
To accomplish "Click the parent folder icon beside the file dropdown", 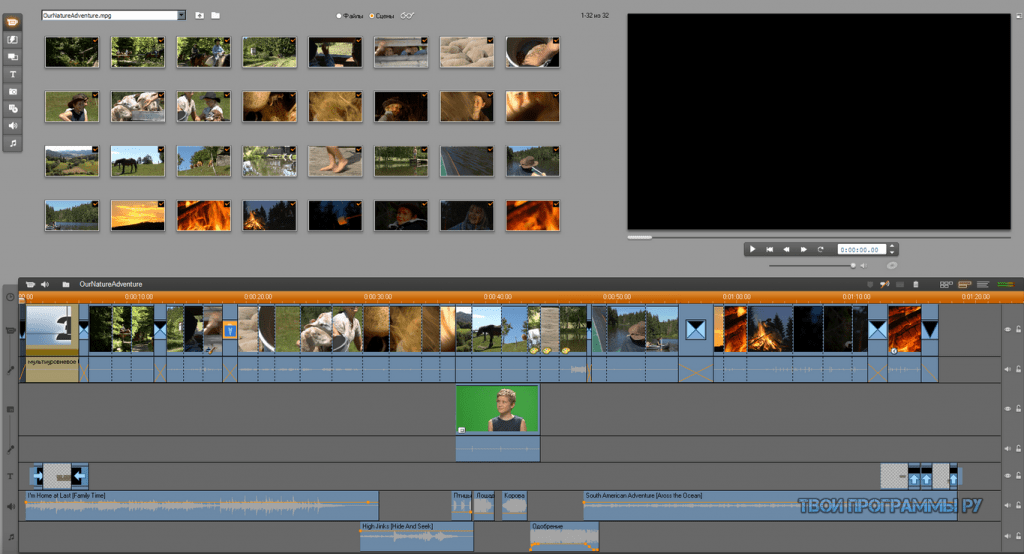I will tap(200, 15).
